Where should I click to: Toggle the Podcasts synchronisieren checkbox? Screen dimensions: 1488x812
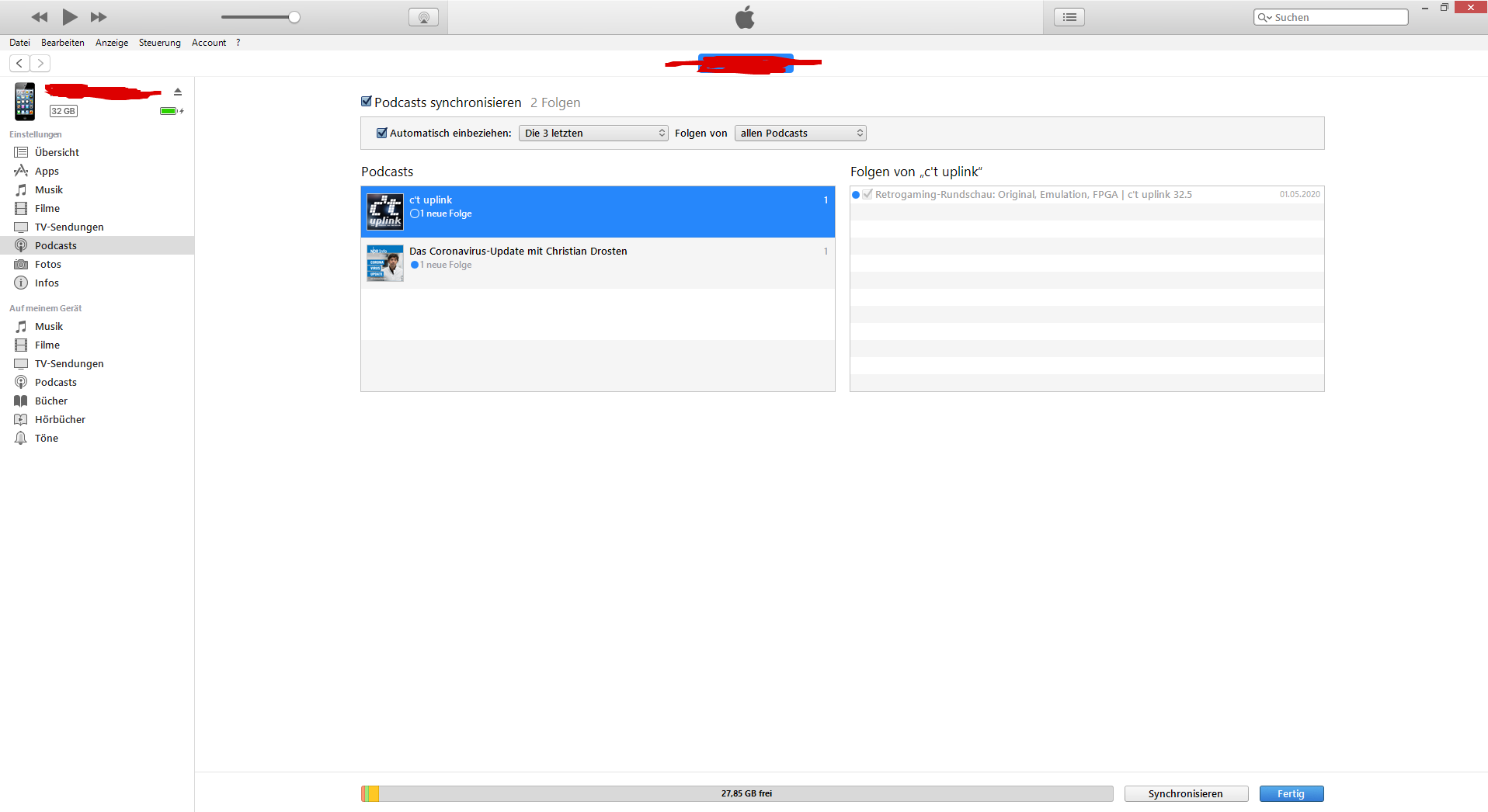367,102
